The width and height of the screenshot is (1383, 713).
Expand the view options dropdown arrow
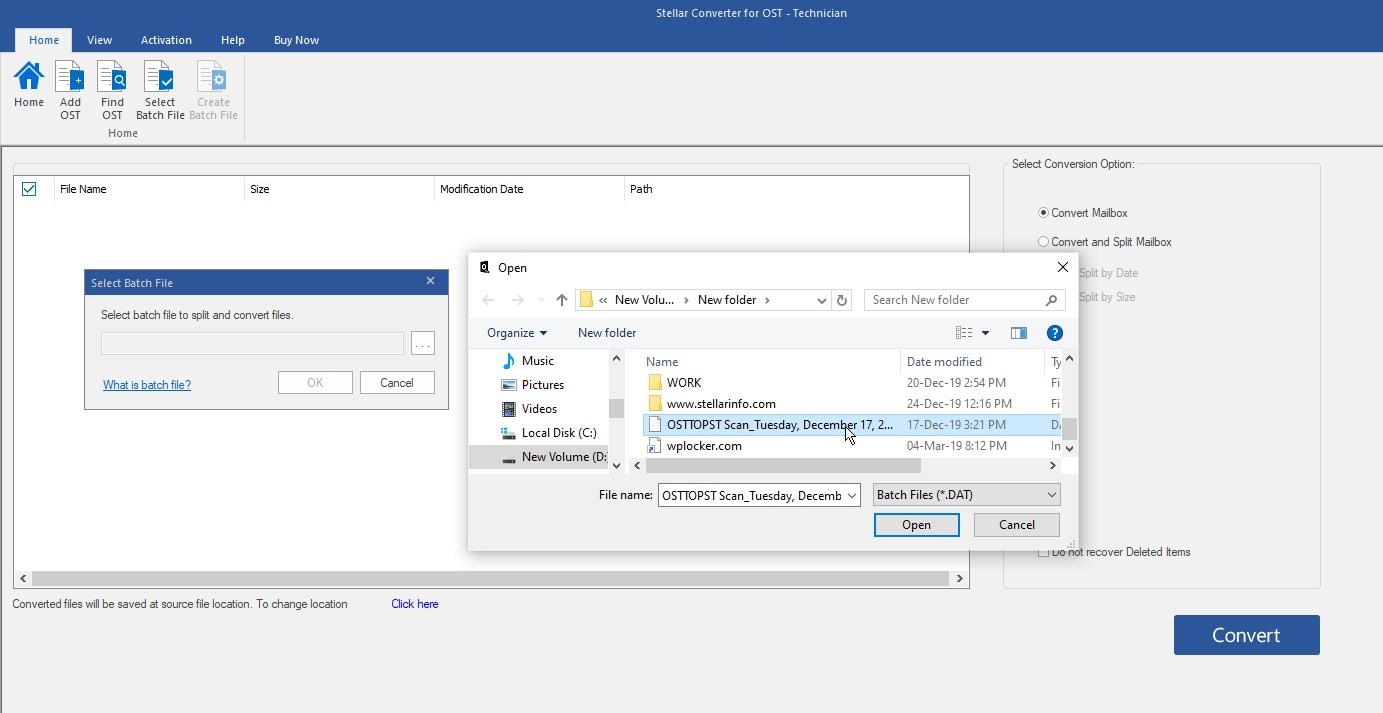point(985,333)
